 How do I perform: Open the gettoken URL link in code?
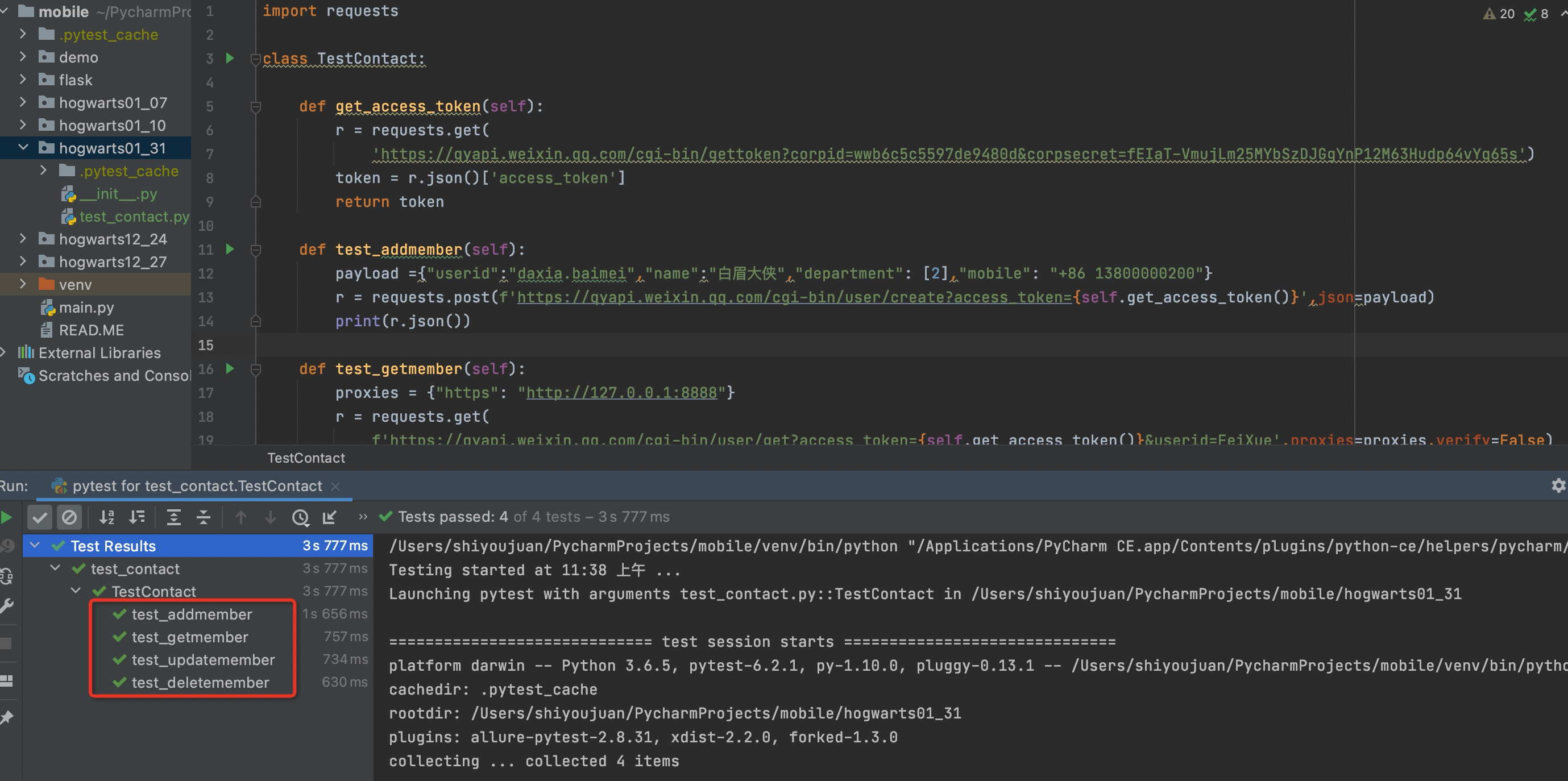point(951,154)
